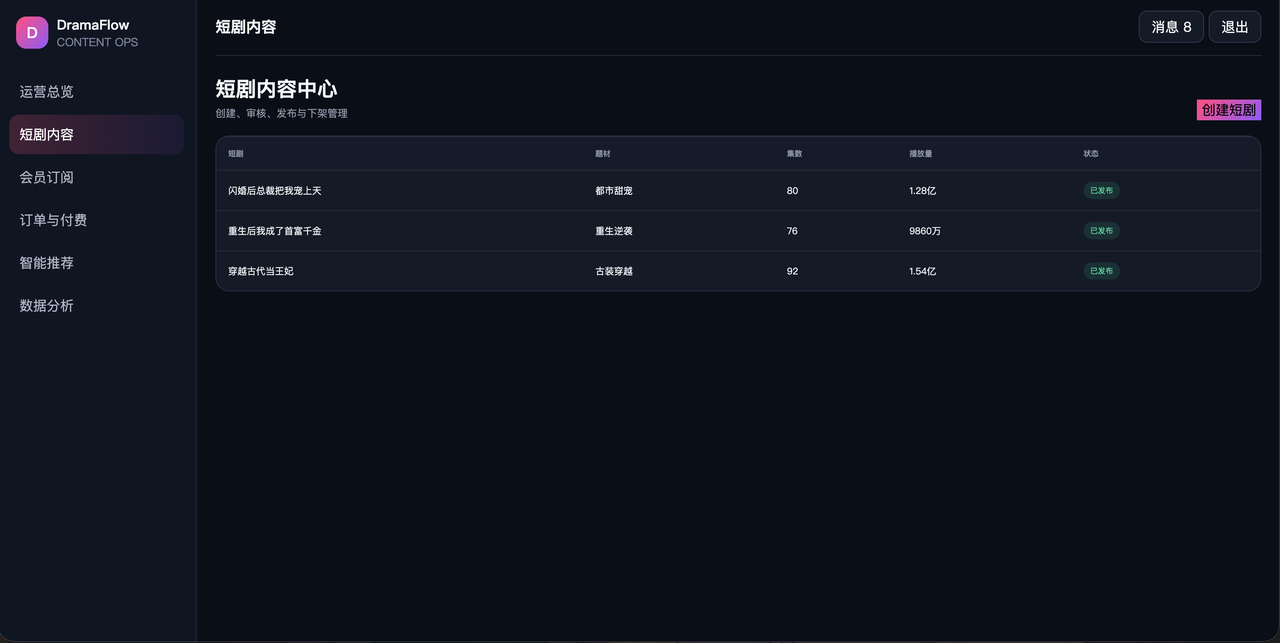Click the 已发布 badge for 闪婚后总裁把我宠上天
This screenshot has width=1280, height=643.
[1101, 191]
